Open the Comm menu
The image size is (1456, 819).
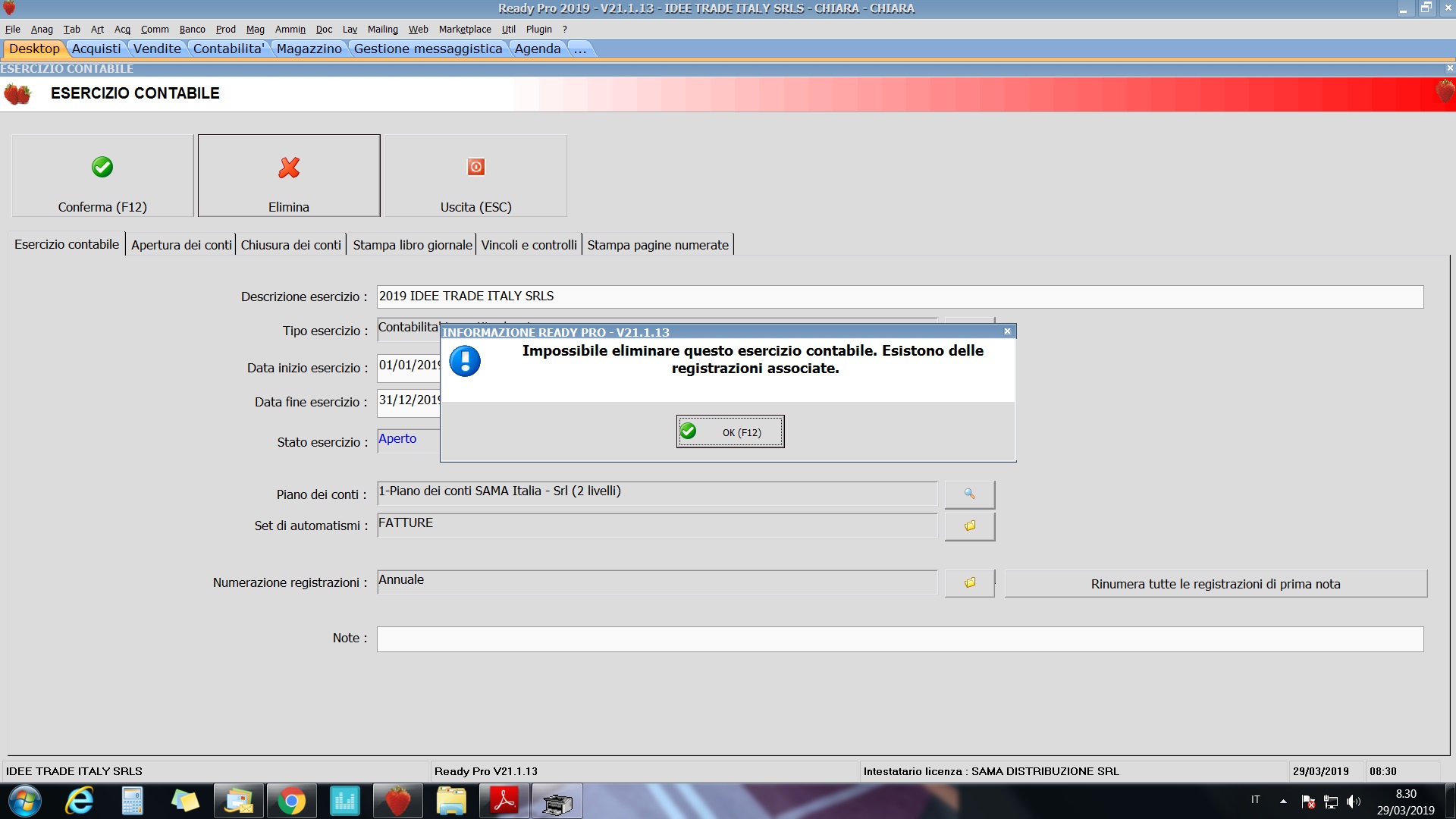[155, 29]
